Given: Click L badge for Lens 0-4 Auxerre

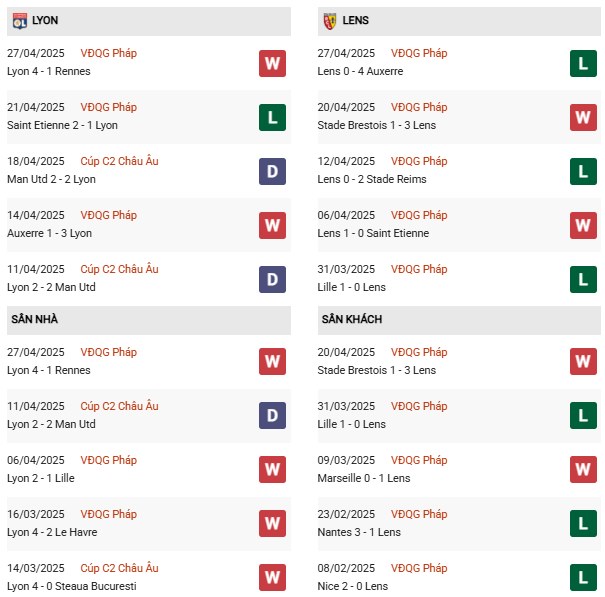Looking at the screenshot, I should point(583,63).
